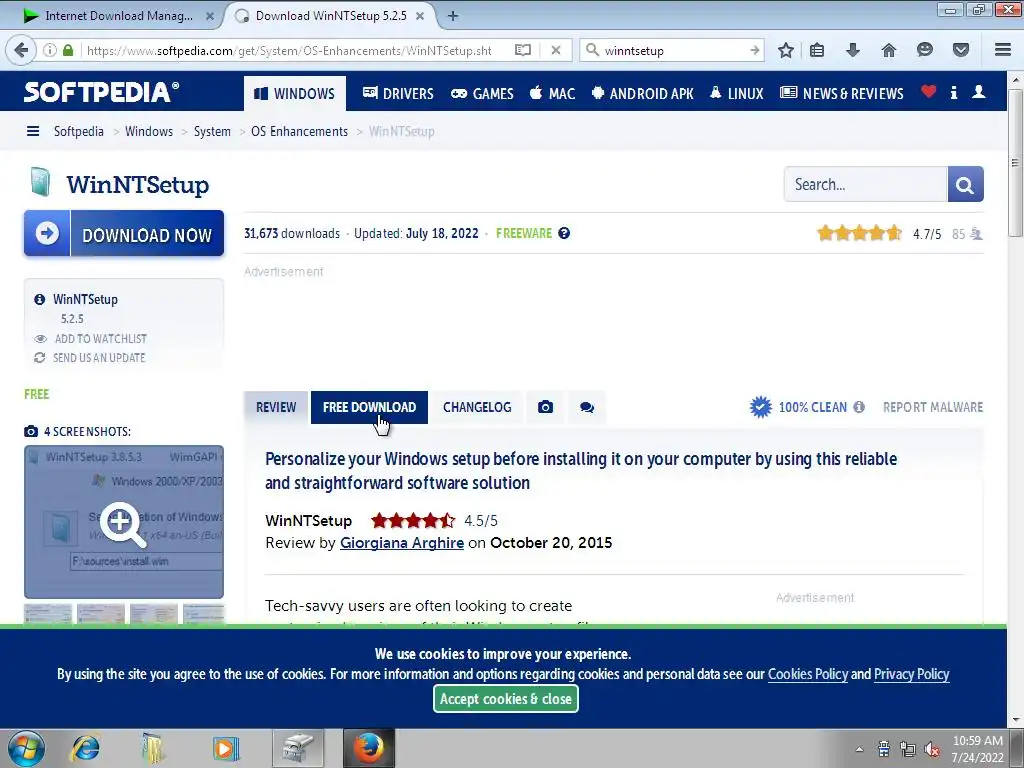Open the CHANGELOG tab
This screenshot has width=1024, height=768.
coord(477,408)
